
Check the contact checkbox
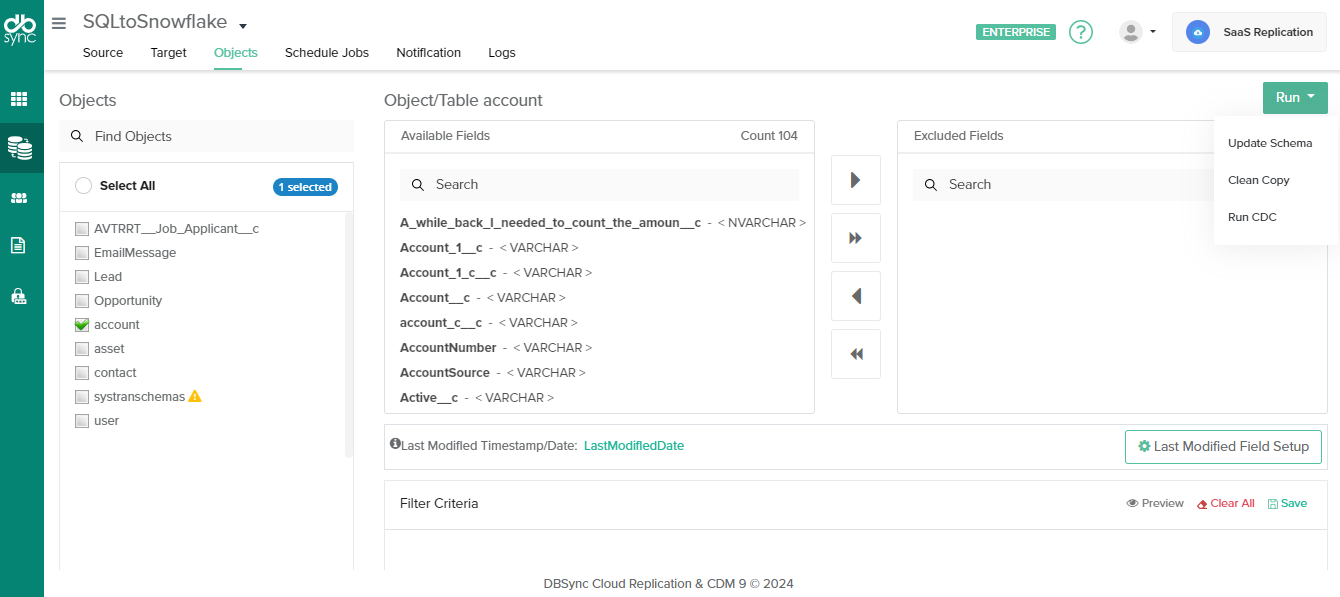tap(82, 373)
